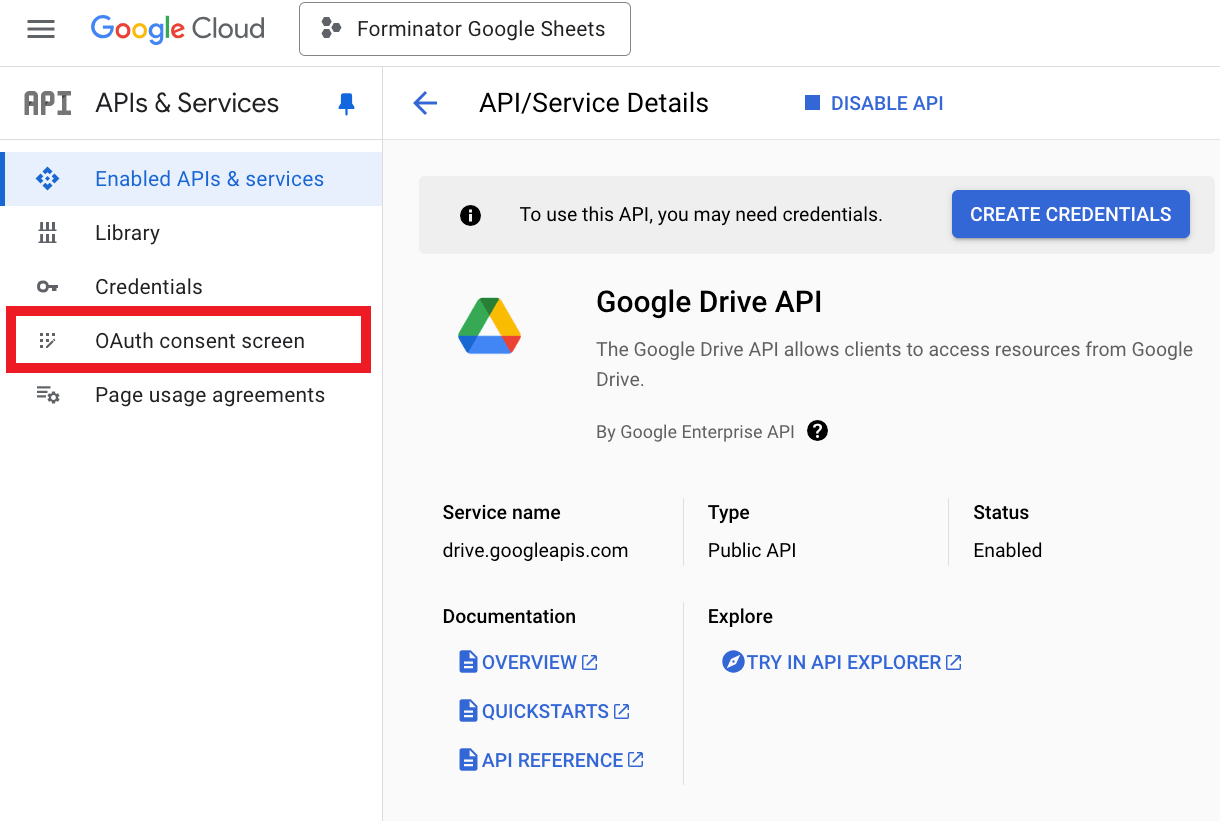
Task: Open the Forminator Google Sheets project selector
Action: point(465,29)
